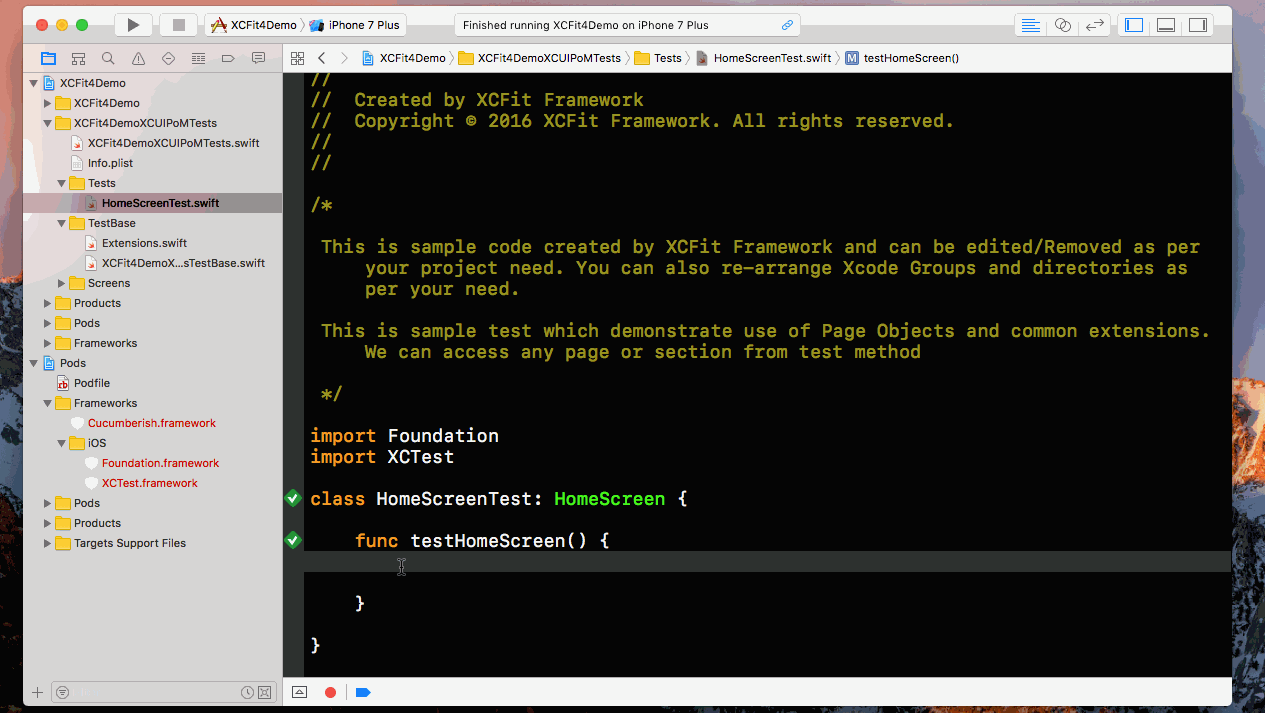Start UI test recording with red record button
1265x713 pixels.
point(330,692)
